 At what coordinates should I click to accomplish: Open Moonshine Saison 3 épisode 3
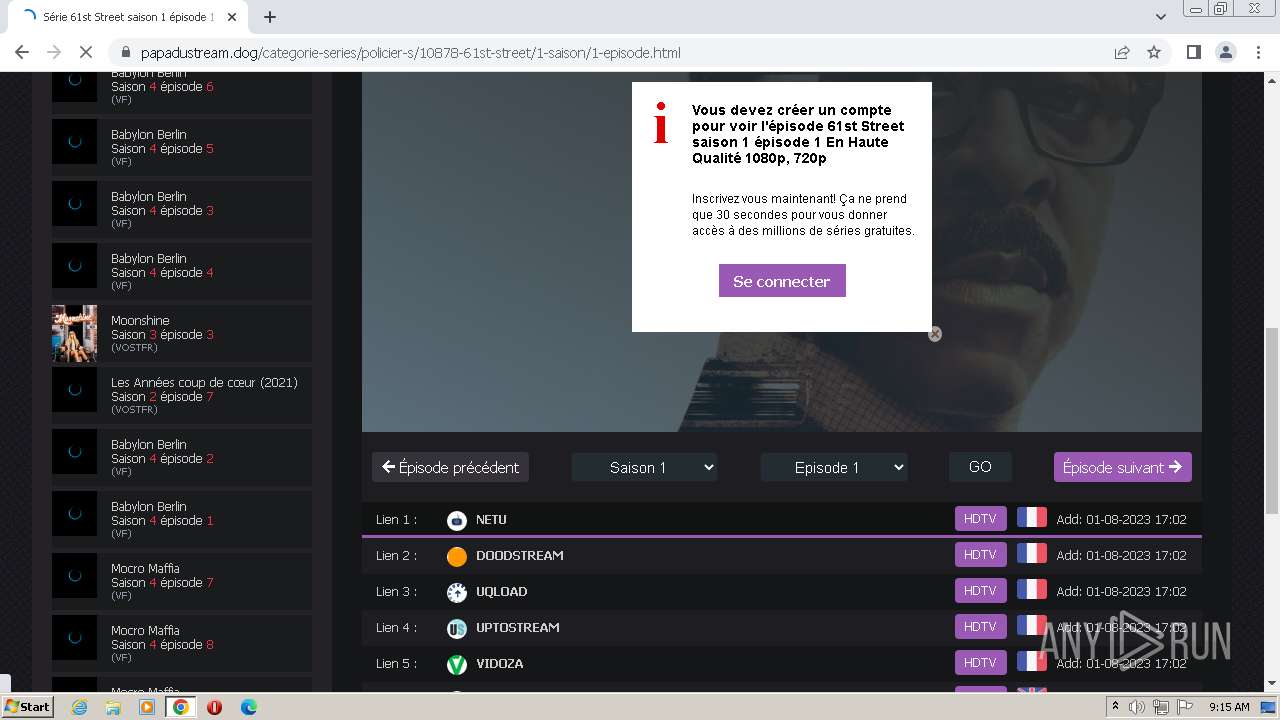182,334
